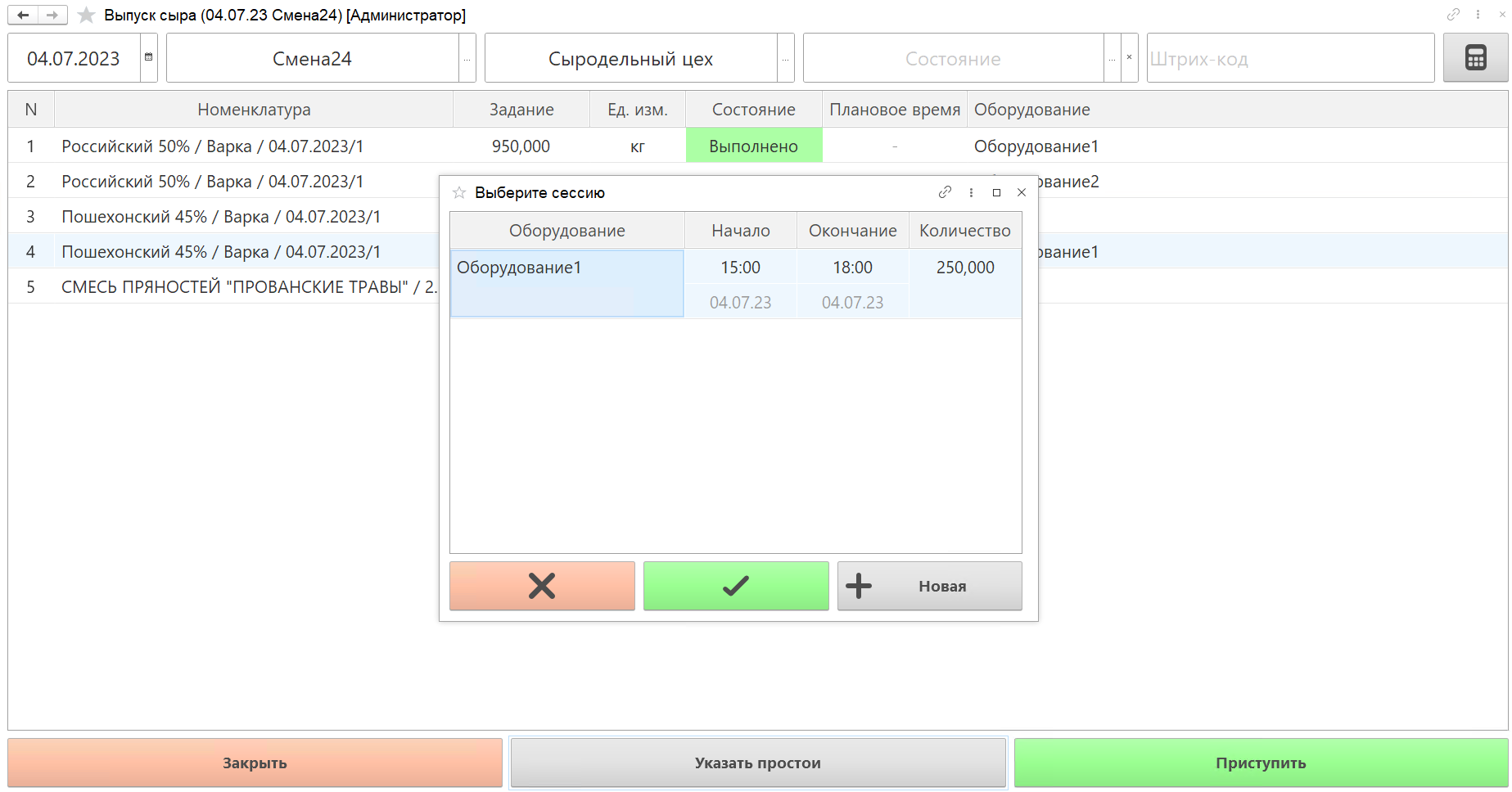Viewport: 1512px width, 792px height.
Task: Add window to favorites with star icon
Action: click(x=86, y=15)
